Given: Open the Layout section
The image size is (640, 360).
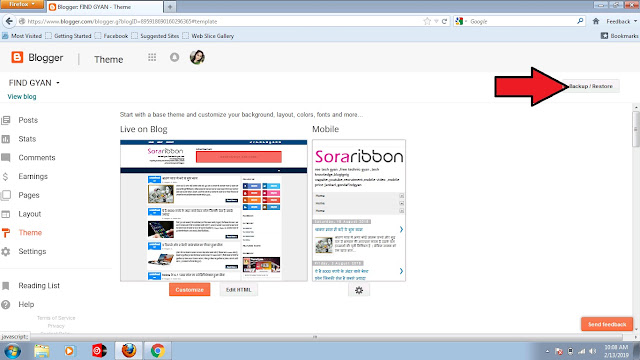Looking at the screenshot, I should point(30,214).
